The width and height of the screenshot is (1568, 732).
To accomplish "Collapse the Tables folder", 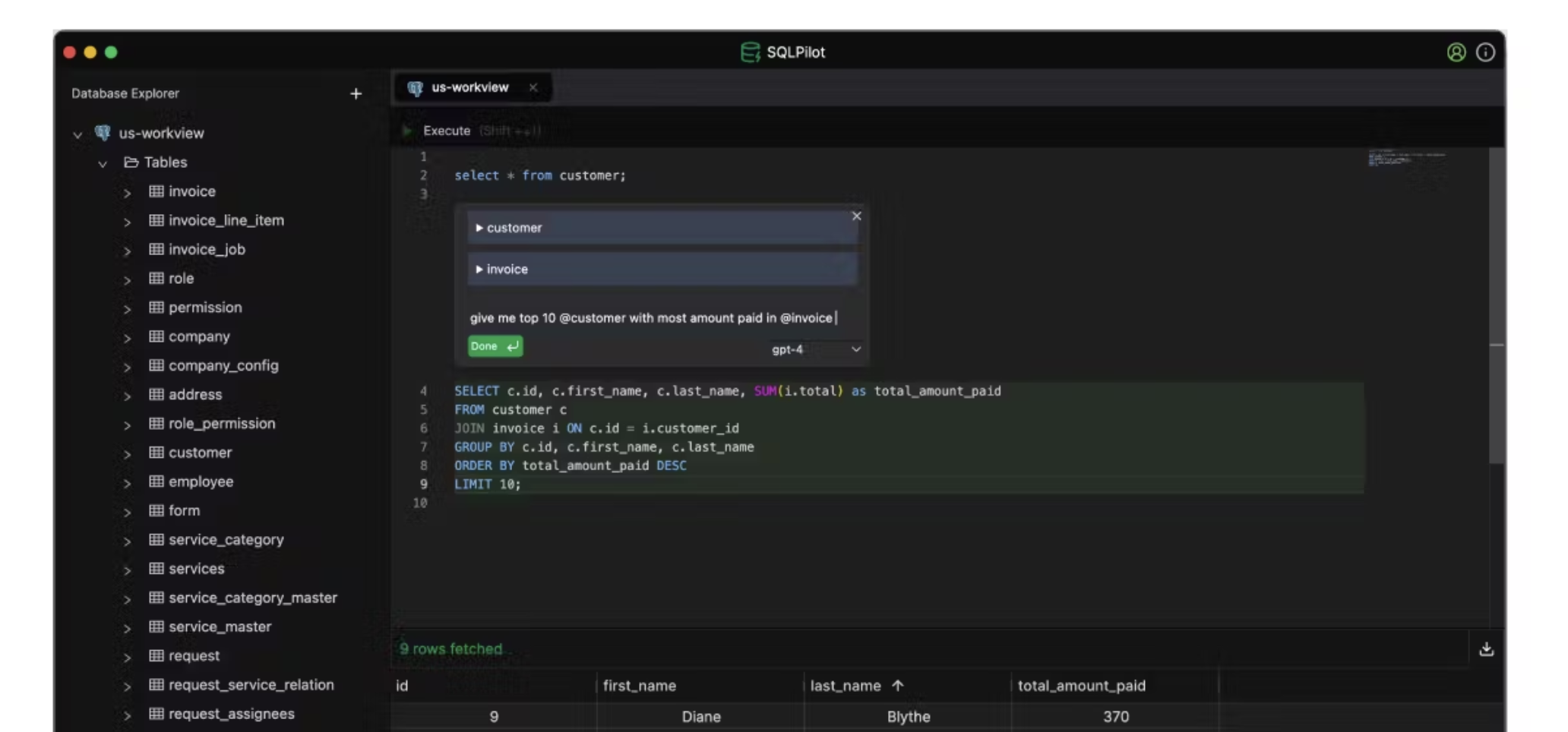I will pyautogui.click(x=103, y=163).
